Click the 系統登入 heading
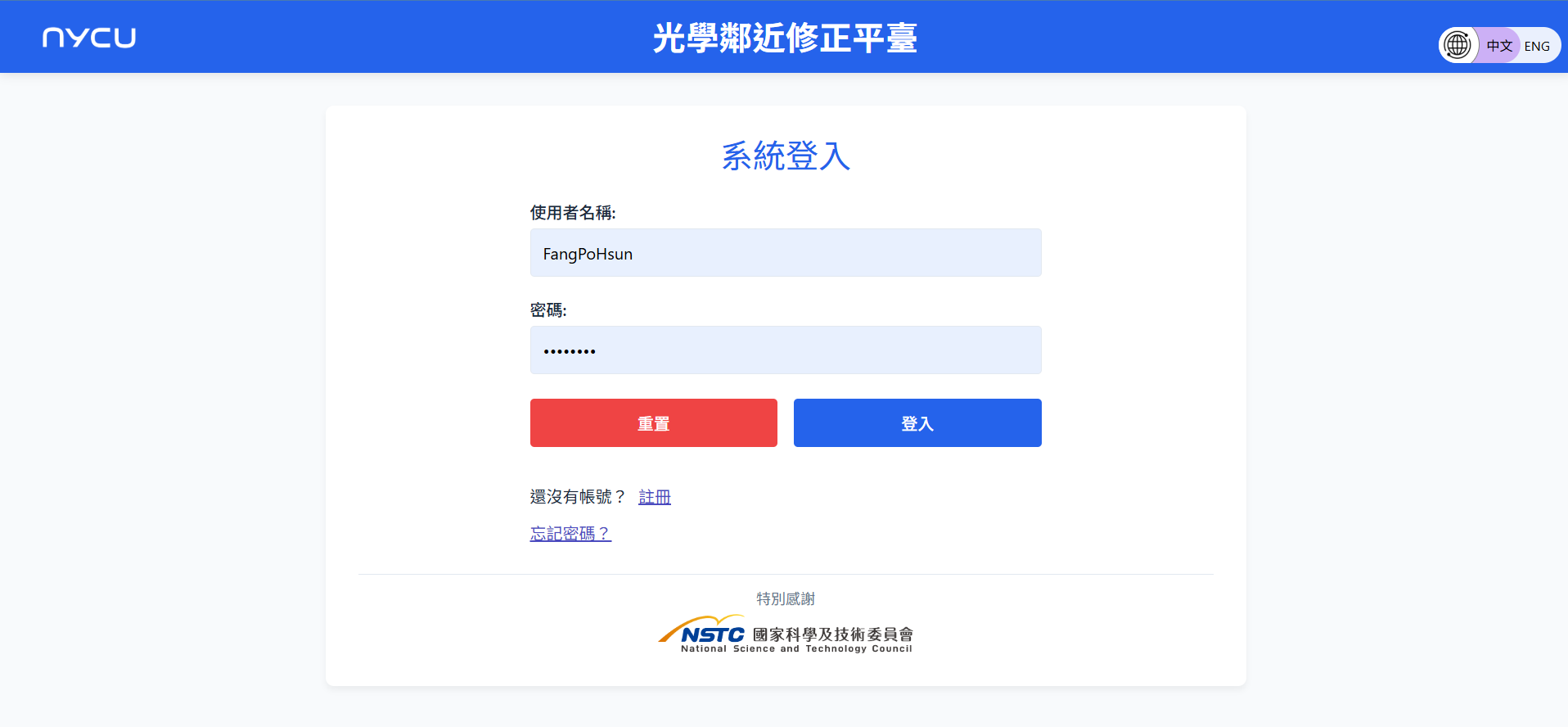The image size is (1568, 727). (785, 156)
